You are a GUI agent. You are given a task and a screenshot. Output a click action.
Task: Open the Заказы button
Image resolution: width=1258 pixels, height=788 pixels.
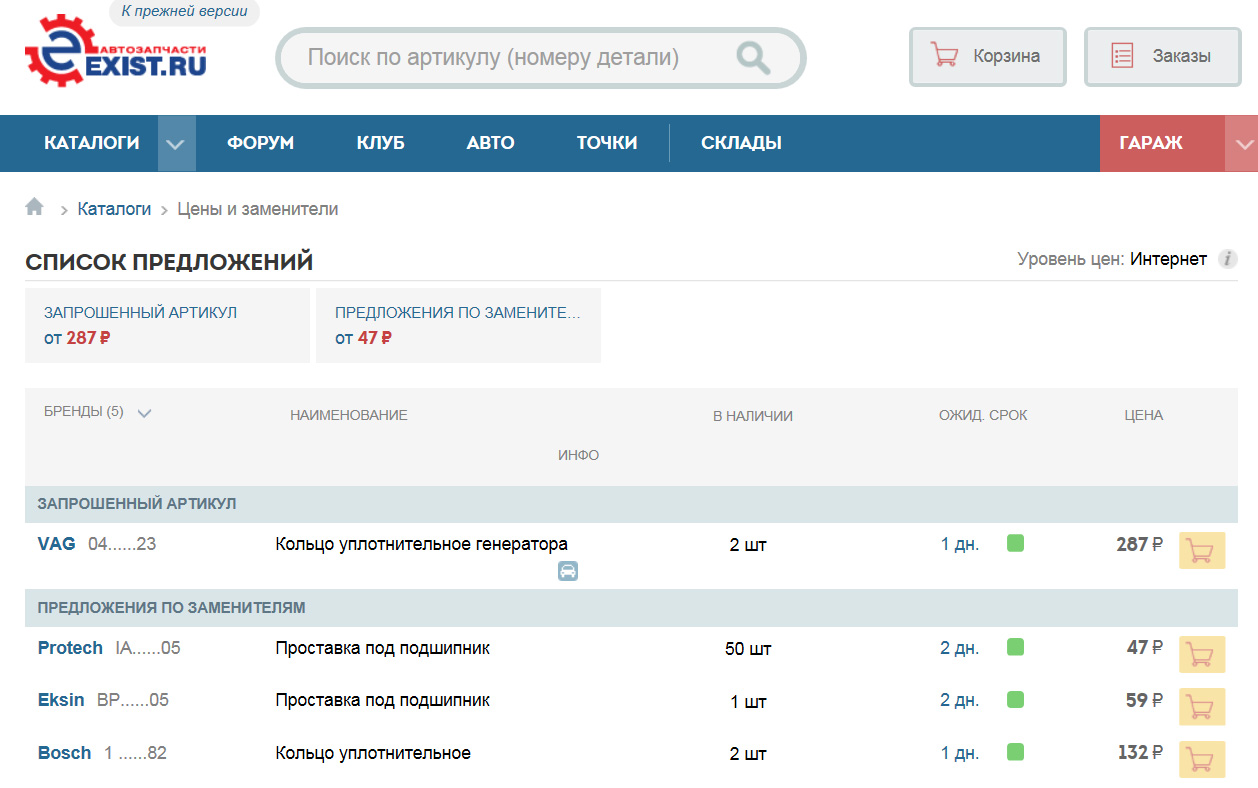(x=1162, y=56)
